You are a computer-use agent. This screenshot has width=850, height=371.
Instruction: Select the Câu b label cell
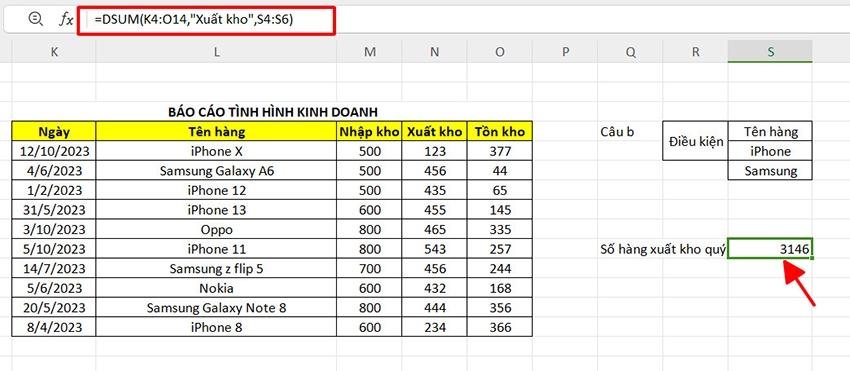(617, 131)
